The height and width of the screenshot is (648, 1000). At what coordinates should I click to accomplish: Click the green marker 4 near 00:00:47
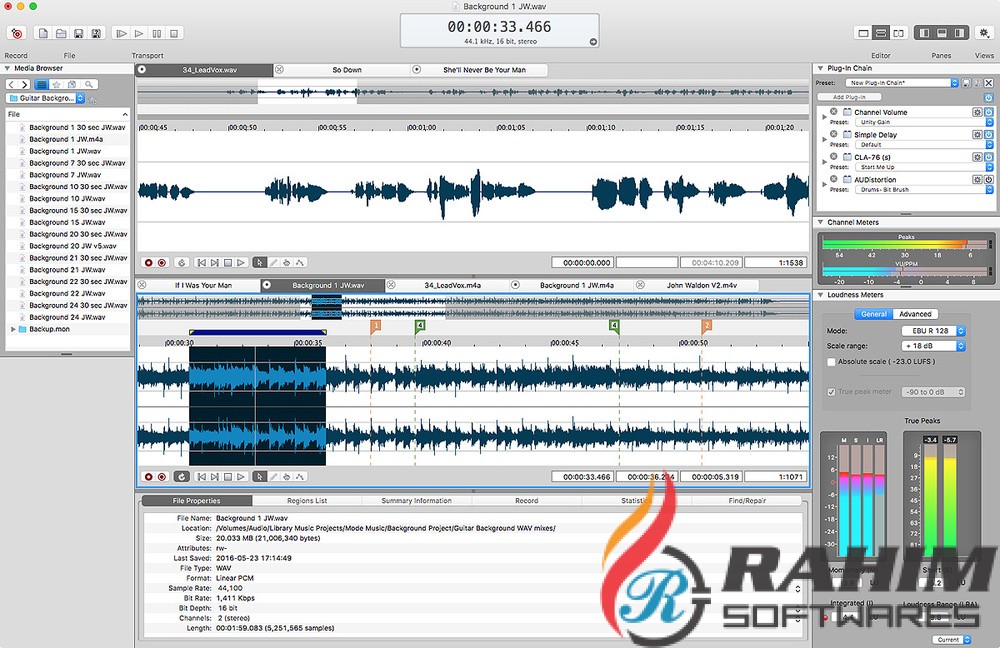coord(614,326)
